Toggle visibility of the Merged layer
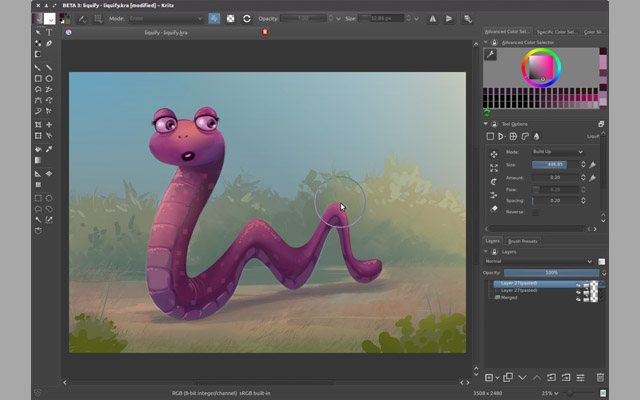 578,299
